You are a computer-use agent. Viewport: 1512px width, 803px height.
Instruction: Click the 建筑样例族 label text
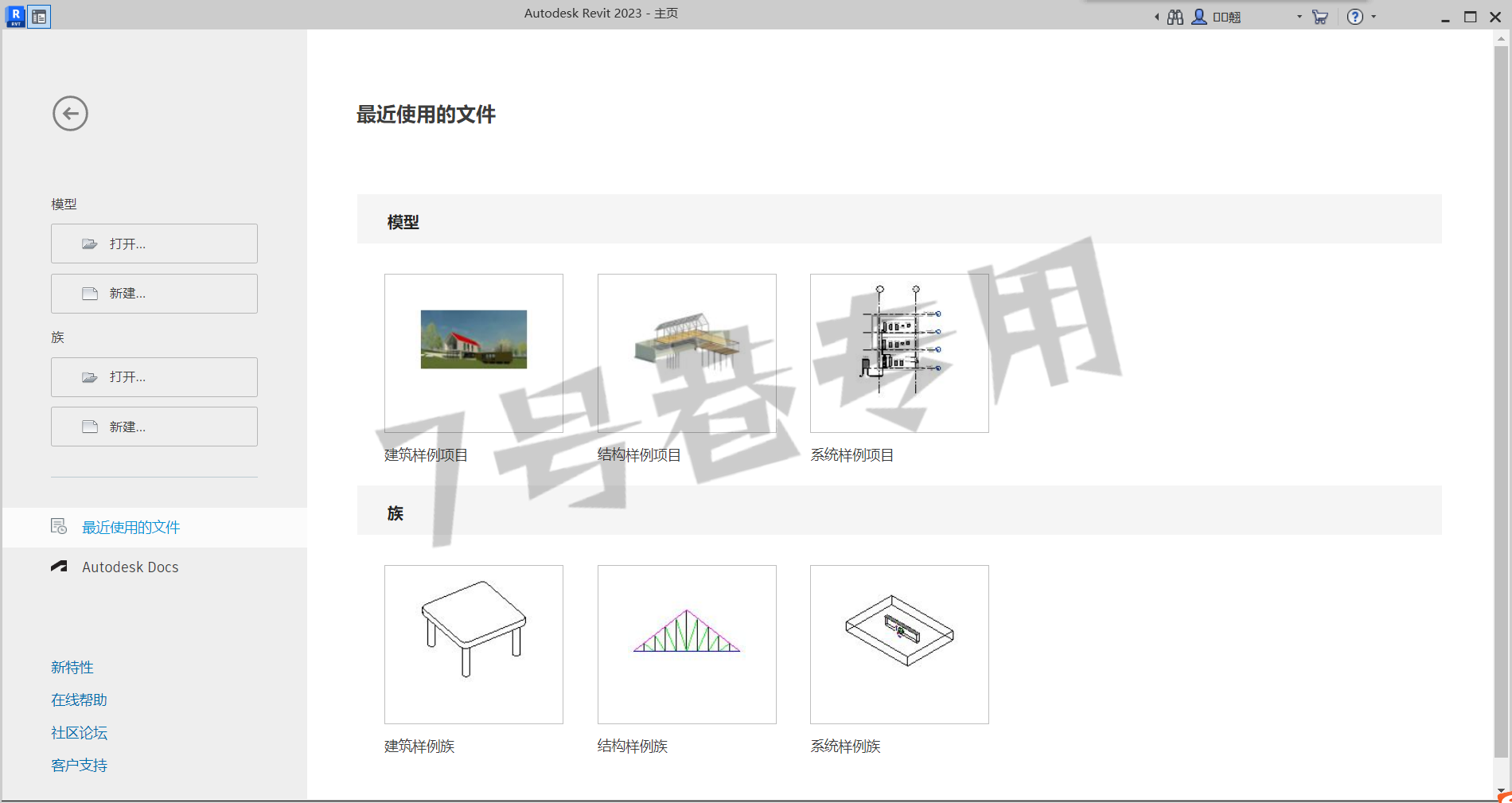(419, 746)
